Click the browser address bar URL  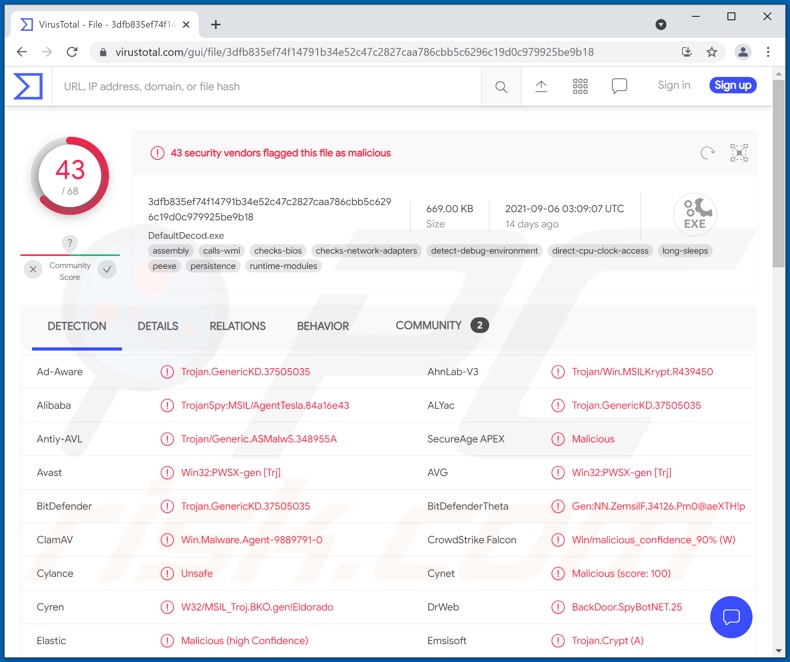click(x=354, y=52)
